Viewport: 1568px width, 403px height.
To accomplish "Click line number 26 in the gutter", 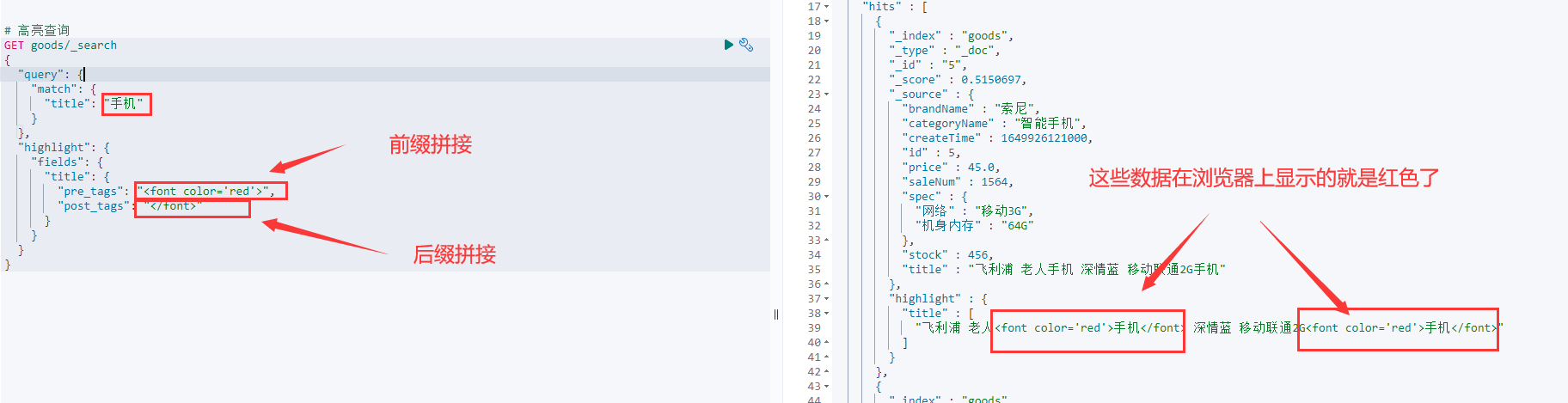I will click(814, 138).
